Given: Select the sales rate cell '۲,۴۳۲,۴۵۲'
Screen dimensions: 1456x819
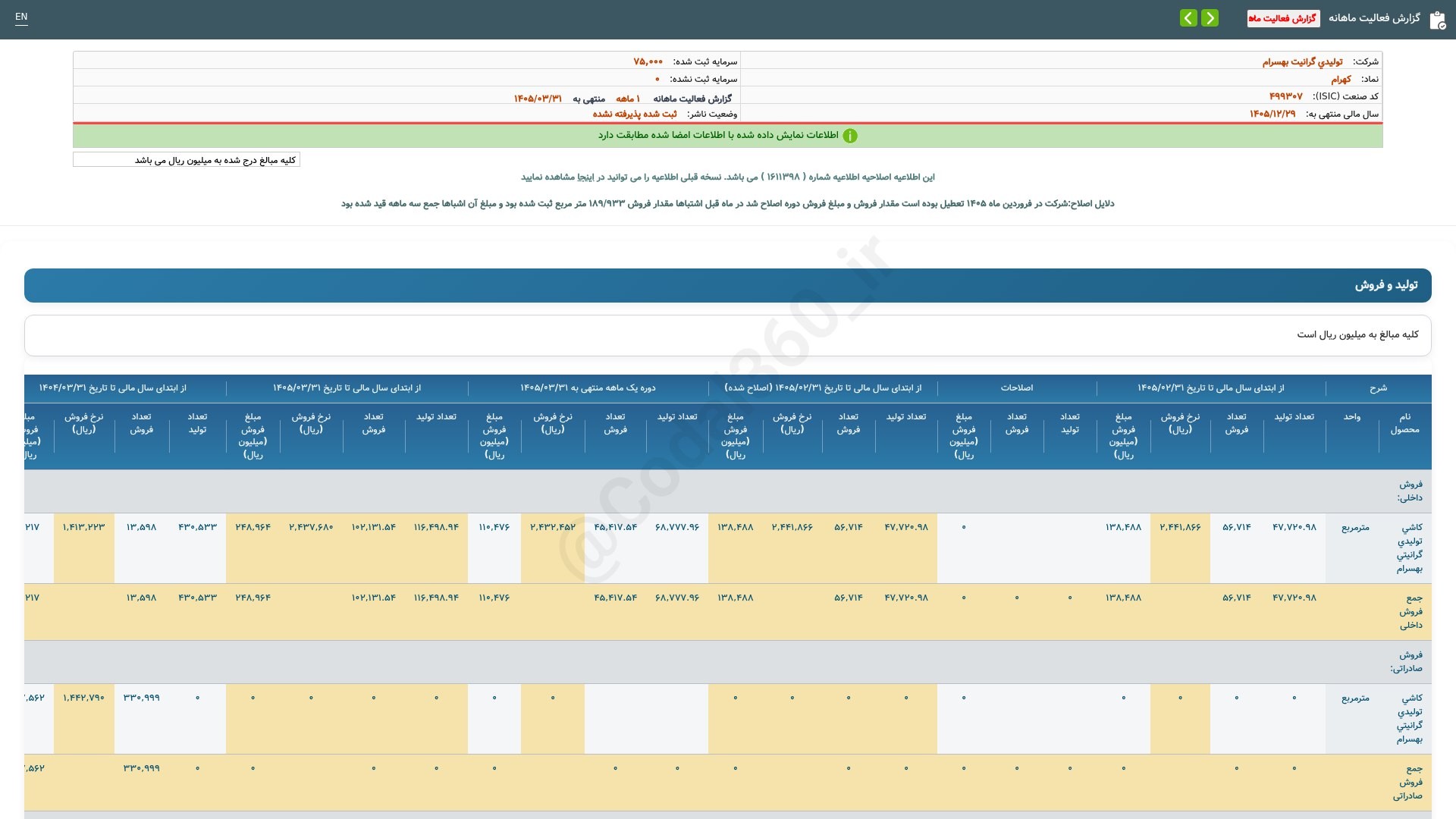Looking at the screenshot, I should click(553, 527).
